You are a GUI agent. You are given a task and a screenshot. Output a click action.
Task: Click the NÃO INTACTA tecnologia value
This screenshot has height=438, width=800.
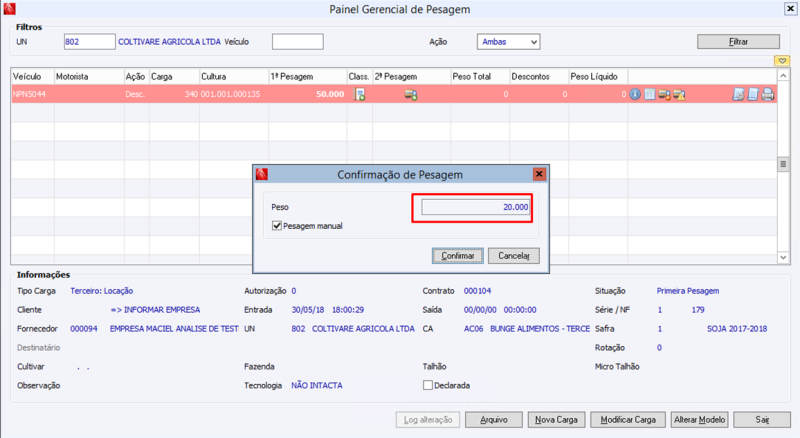317,385
